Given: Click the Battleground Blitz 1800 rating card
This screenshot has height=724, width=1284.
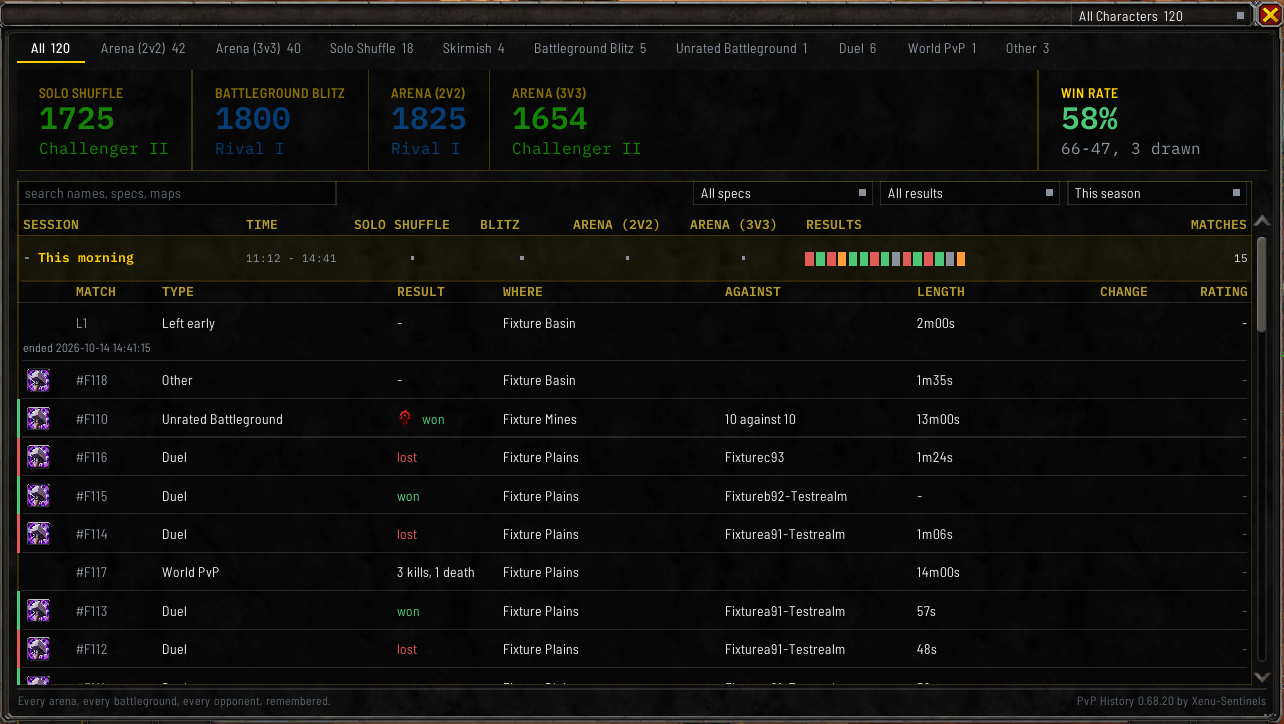Looking at the screenshot, I should 280,121.
